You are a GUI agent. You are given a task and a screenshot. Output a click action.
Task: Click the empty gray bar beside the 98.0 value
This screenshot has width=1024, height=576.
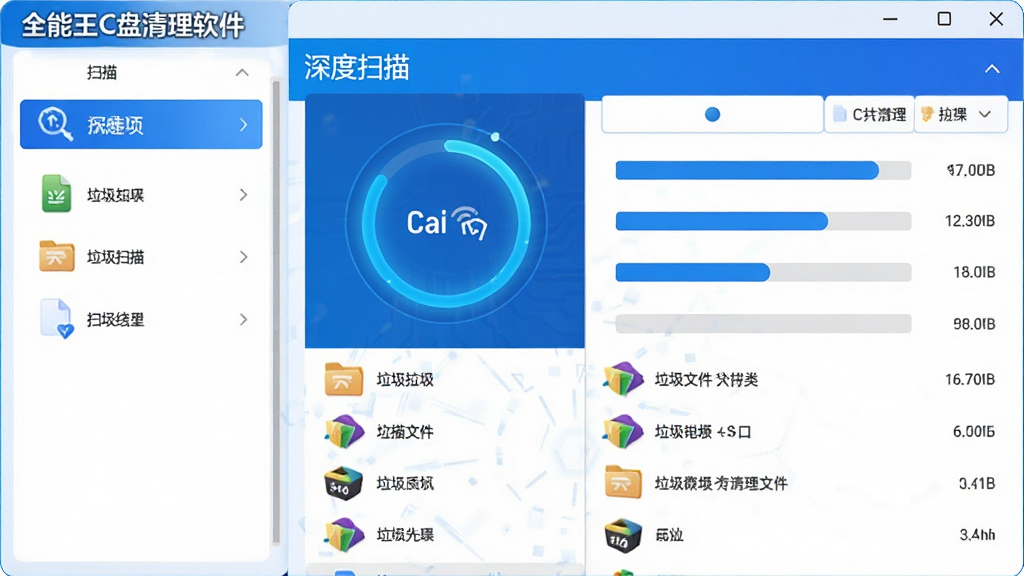[763, 323]
